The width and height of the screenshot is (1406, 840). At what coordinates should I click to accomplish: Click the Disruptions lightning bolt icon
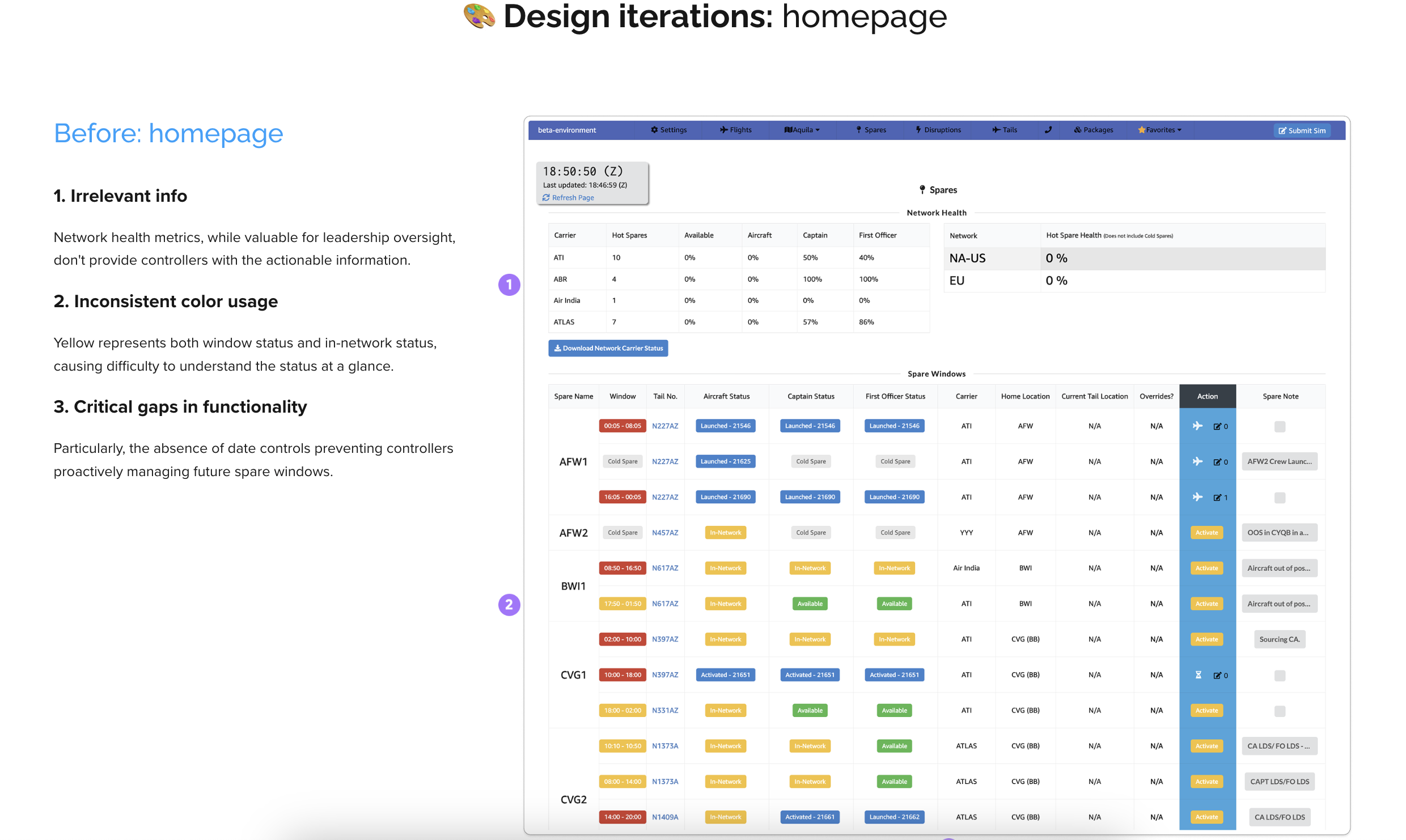tap(918, 130)
